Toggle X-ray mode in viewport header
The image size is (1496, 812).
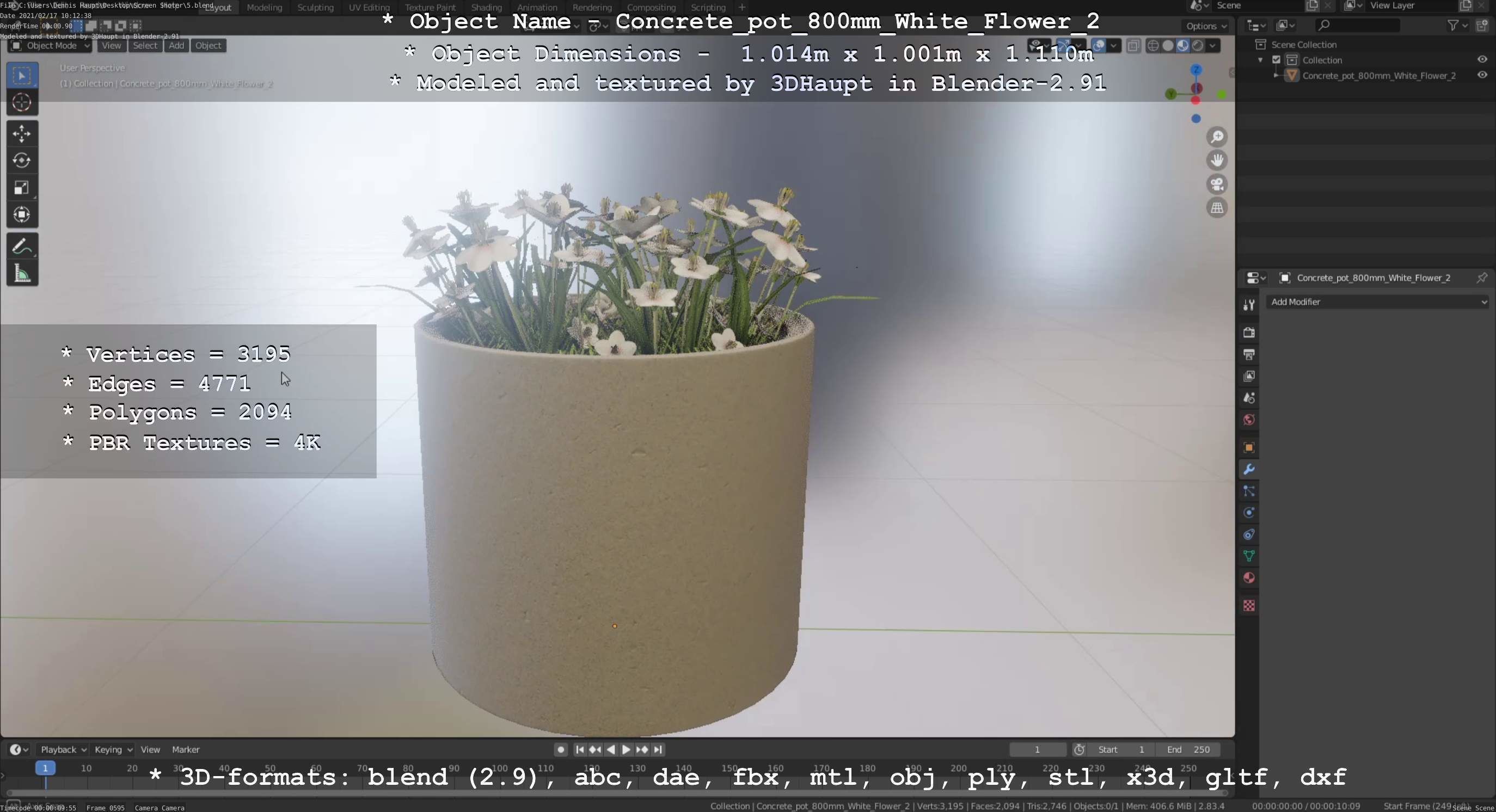1133,46
